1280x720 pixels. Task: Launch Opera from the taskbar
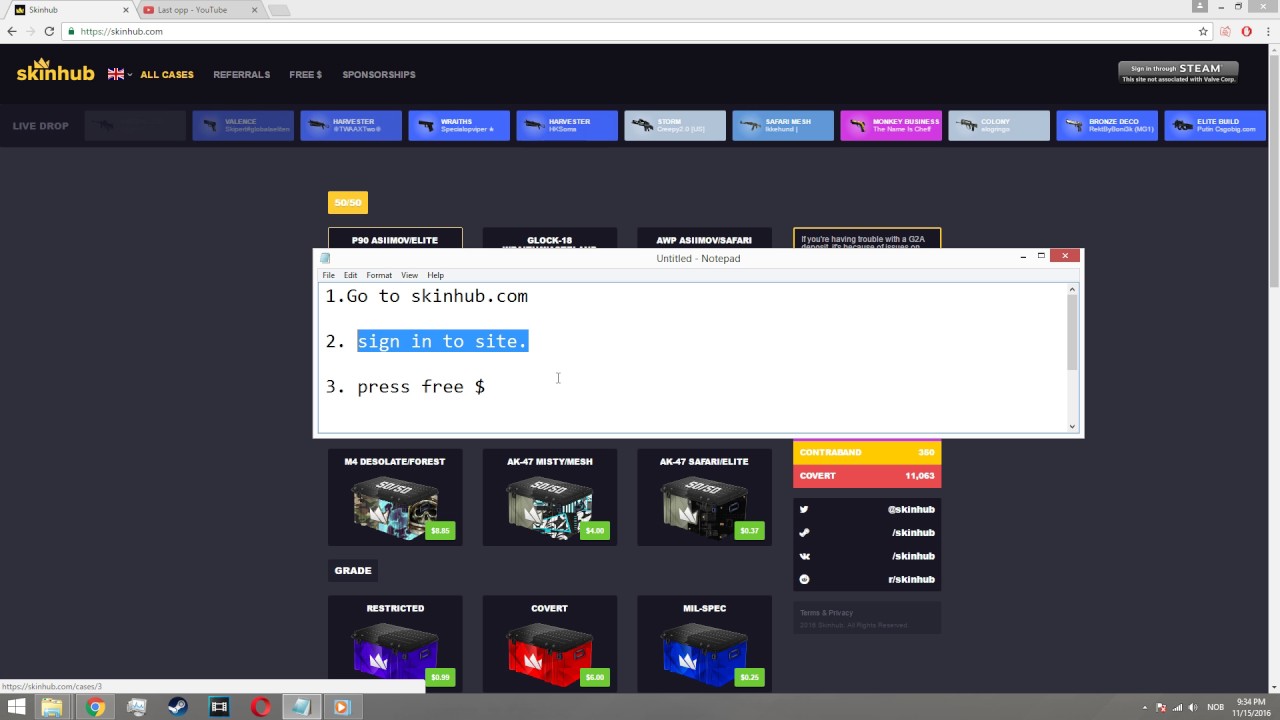point(260,707)
